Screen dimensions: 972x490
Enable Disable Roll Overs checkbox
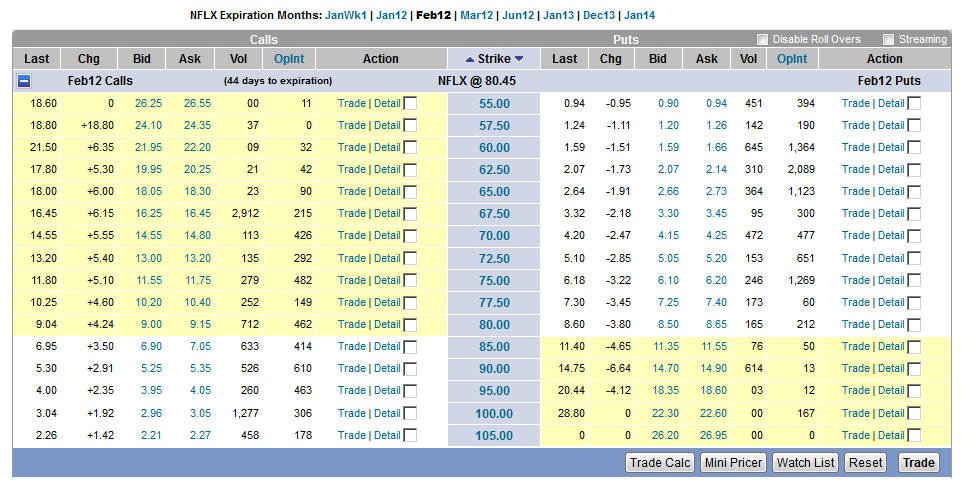(x=762, y=40)
